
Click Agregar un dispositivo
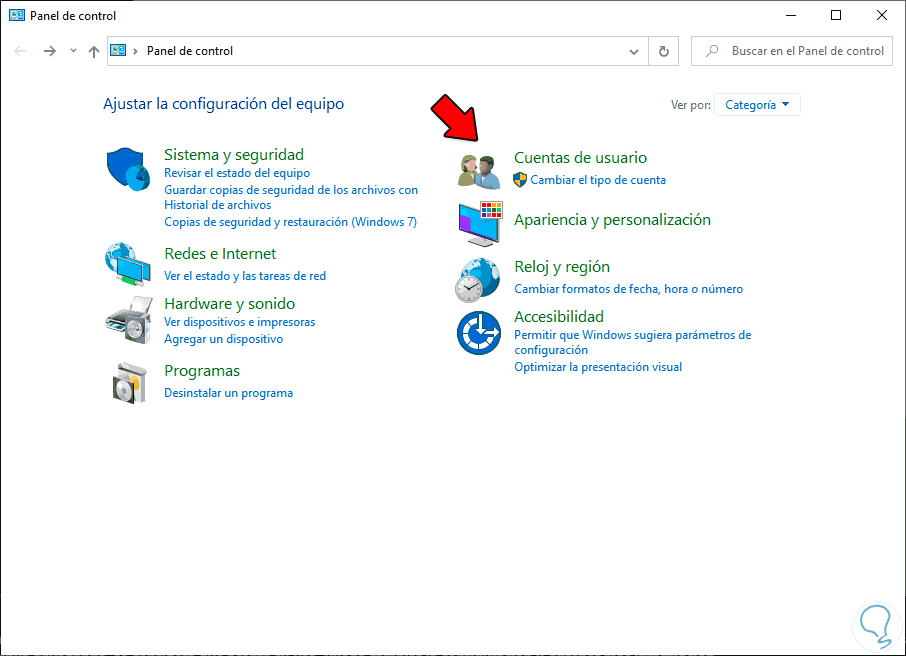224,339
